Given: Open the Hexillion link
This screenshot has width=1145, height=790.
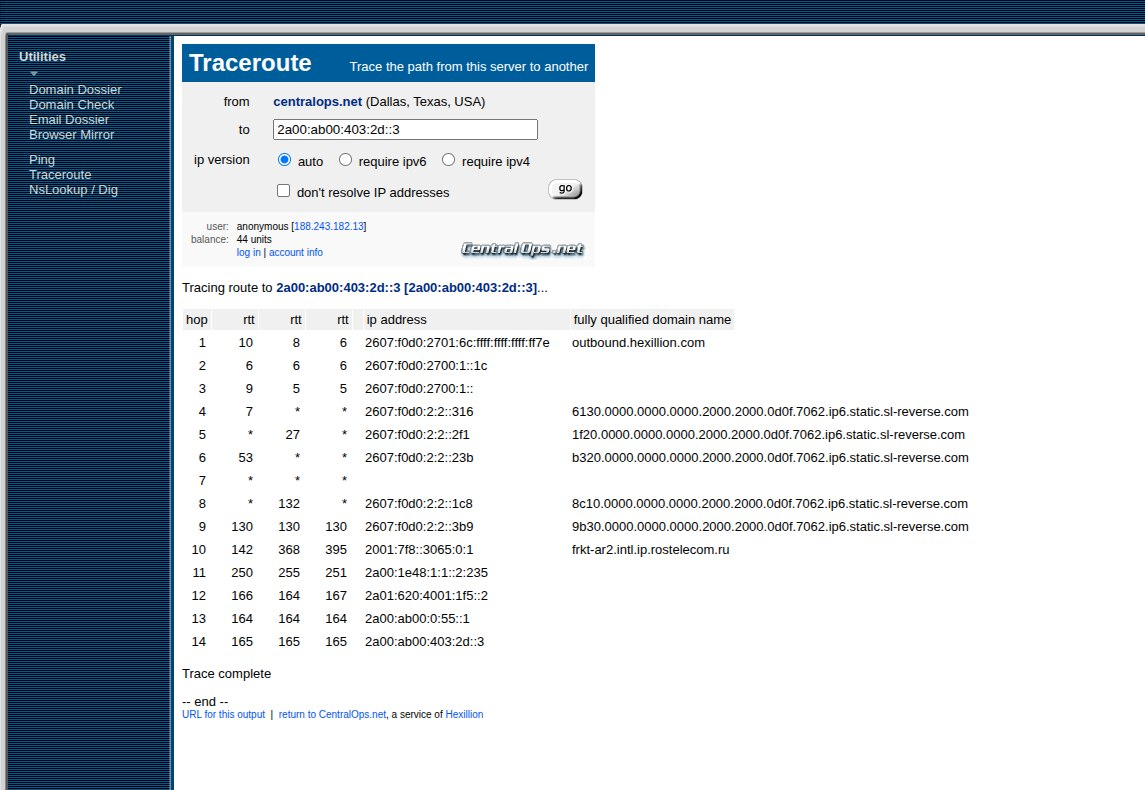Looking at the screenshot, I should tap(464, 715).
